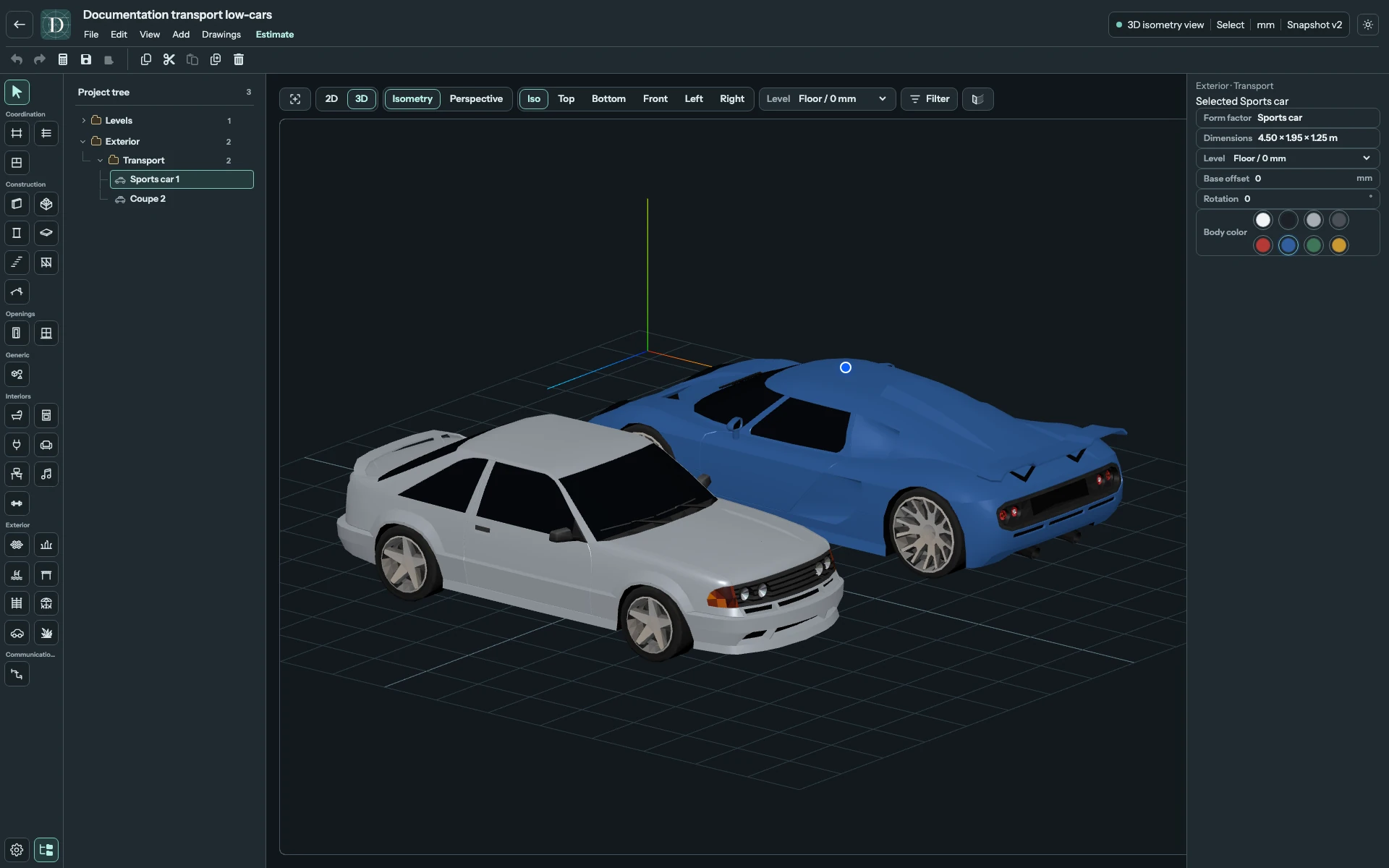Select the Right view button

click(732, 99)
